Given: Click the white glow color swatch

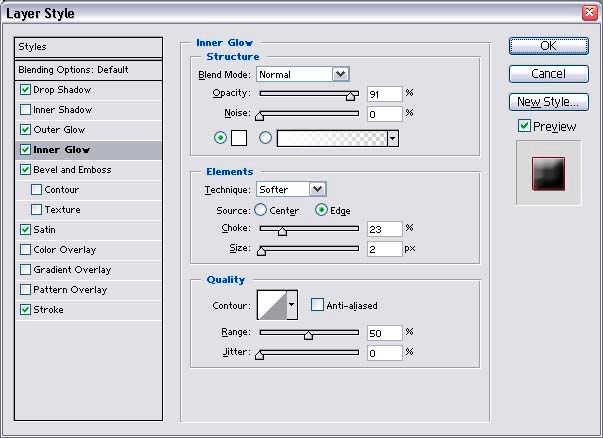Looking at the screenshot, I should click(239, 138).
